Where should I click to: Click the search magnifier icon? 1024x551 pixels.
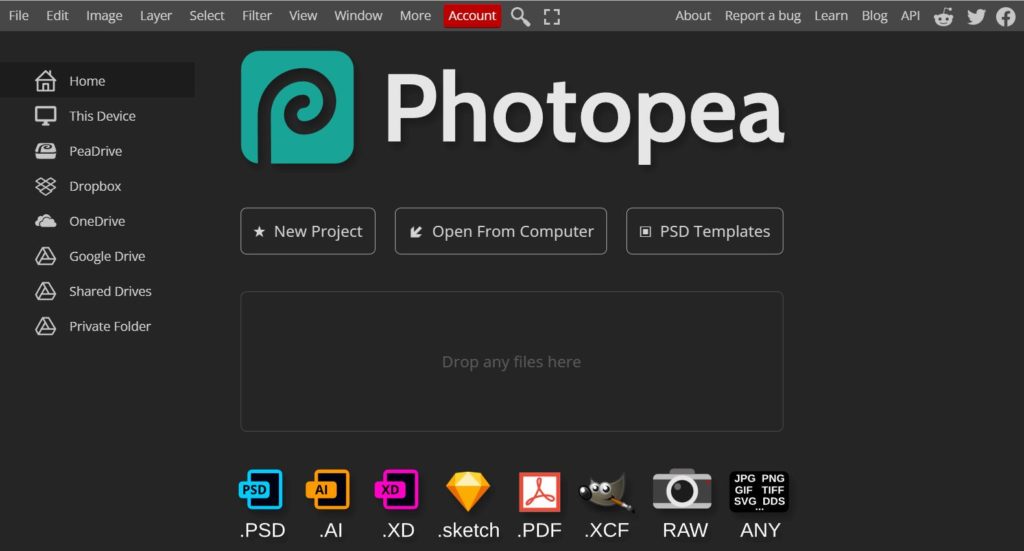[x=520, y=16]
